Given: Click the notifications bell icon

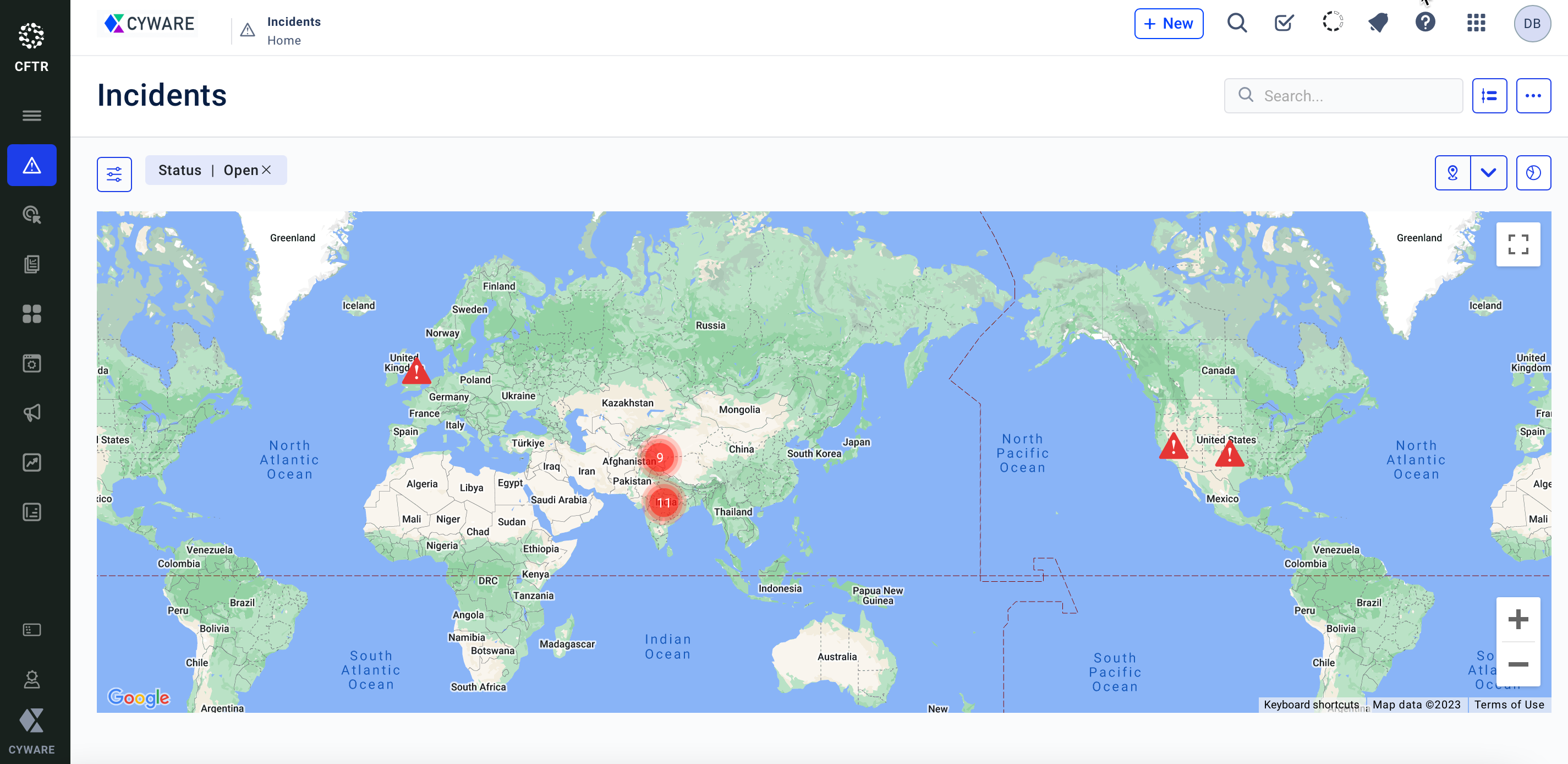Looking at the screenshot, I should pyautogui.click(x=1378, y=23).
